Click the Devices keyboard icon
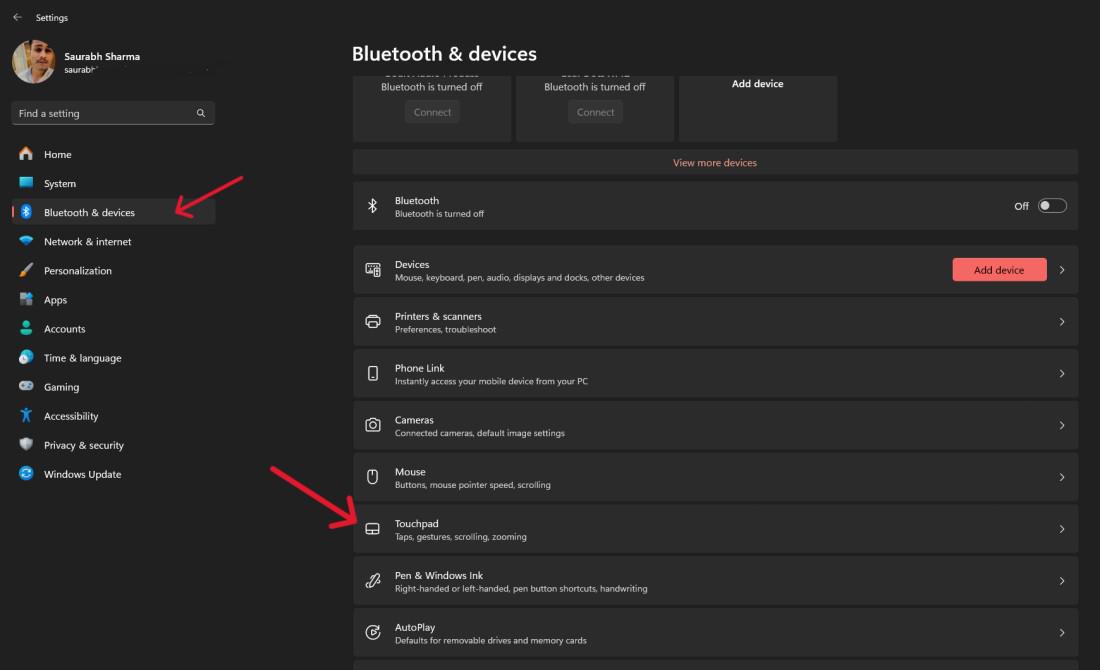The width and height of the screenshot is (1100, 670). point(373,269)
